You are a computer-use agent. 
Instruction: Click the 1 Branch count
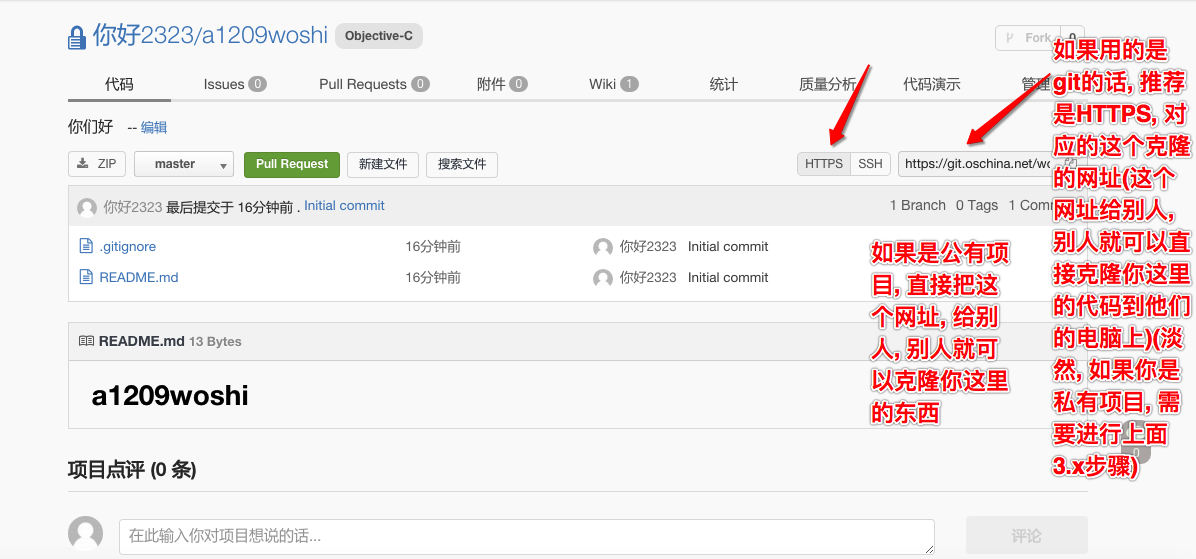[918, 205]
